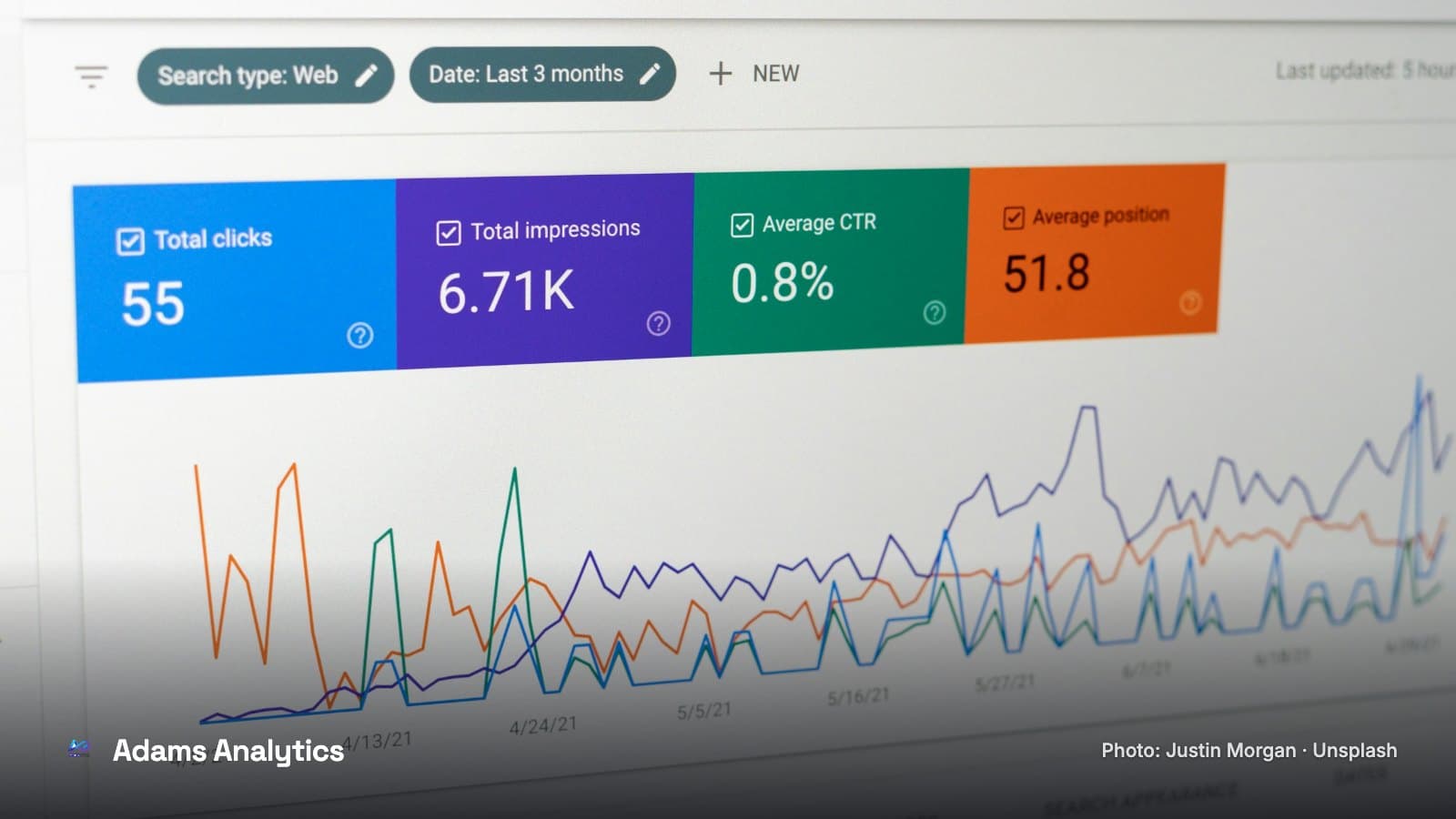This screenshot has height=819, width=1456.
Task: Open help icon on Average position card
Action: [1190, 302]
